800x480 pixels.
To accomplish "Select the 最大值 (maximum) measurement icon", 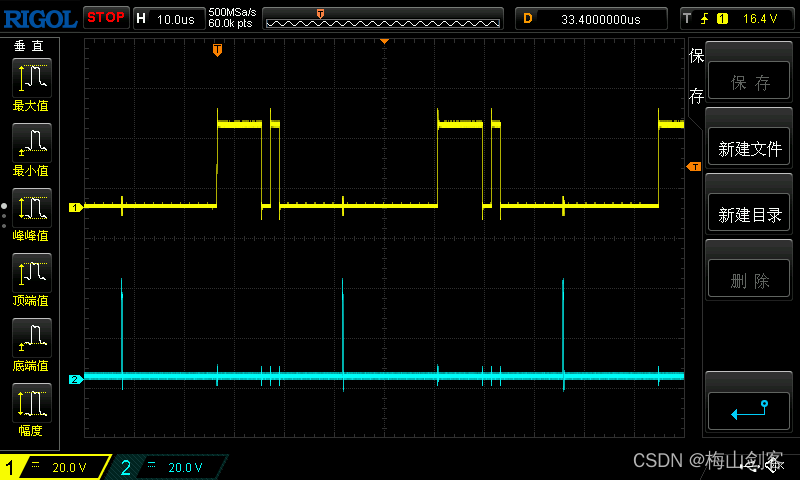I will 32,78.
